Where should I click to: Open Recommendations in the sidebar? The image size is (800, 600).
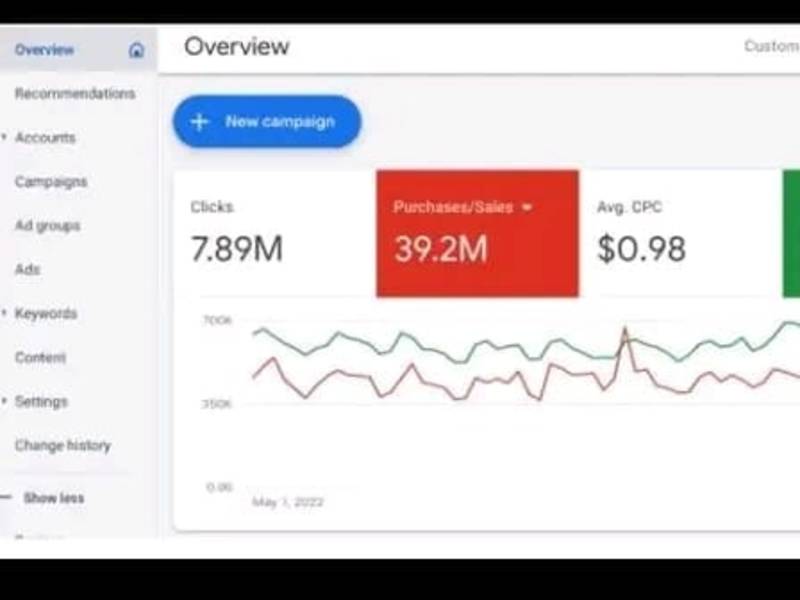click(x=75, y=93)
